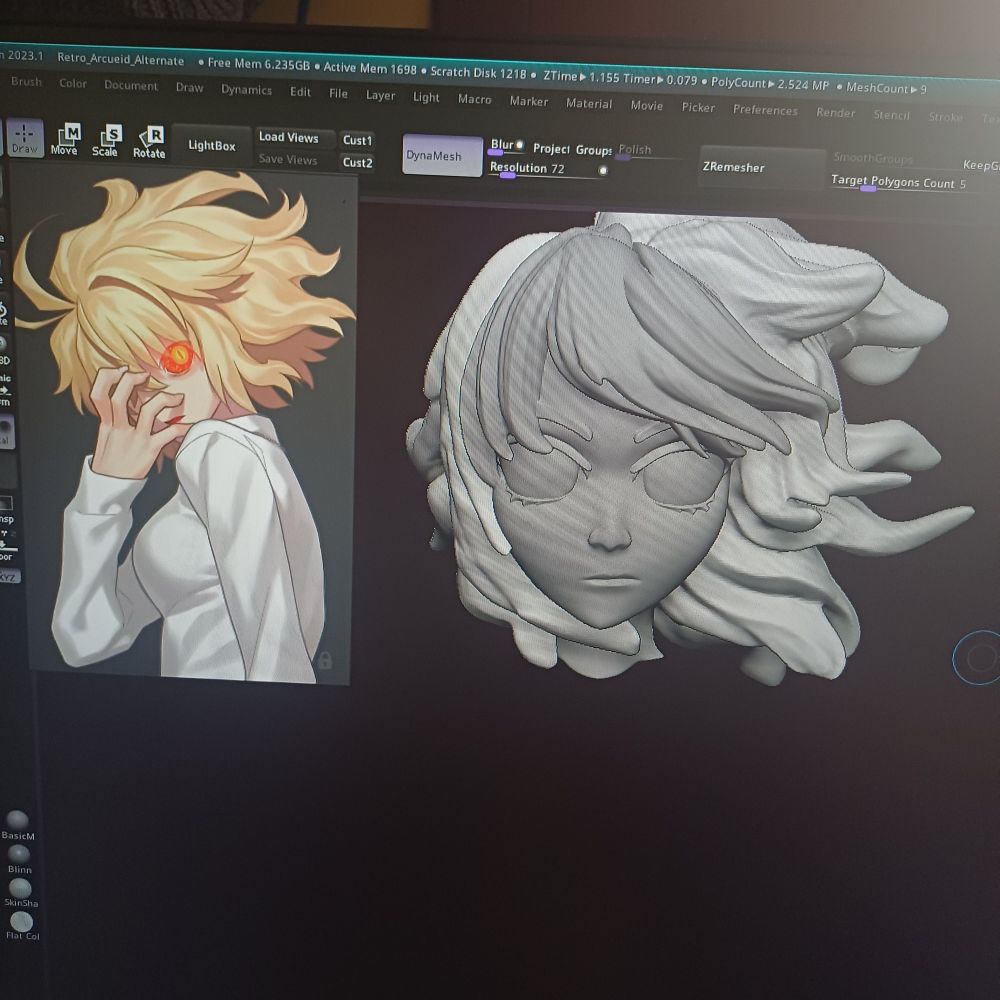
Task: Toggle DynaMesh Project option
Action: pyautogui.click(x=551, y=149)
